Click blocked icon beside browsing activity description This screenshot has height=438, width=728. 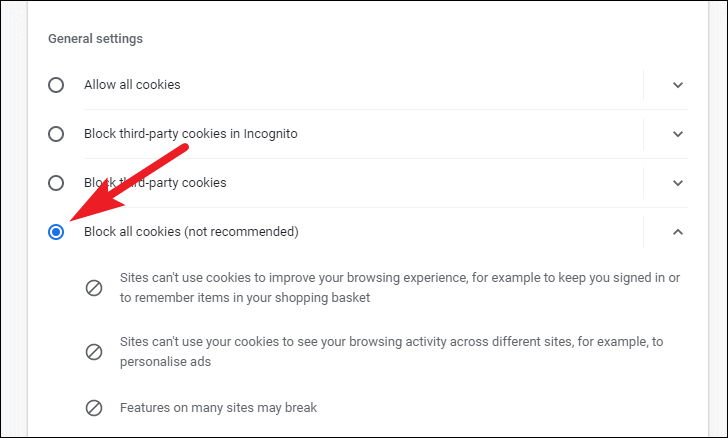click(94, 352)
